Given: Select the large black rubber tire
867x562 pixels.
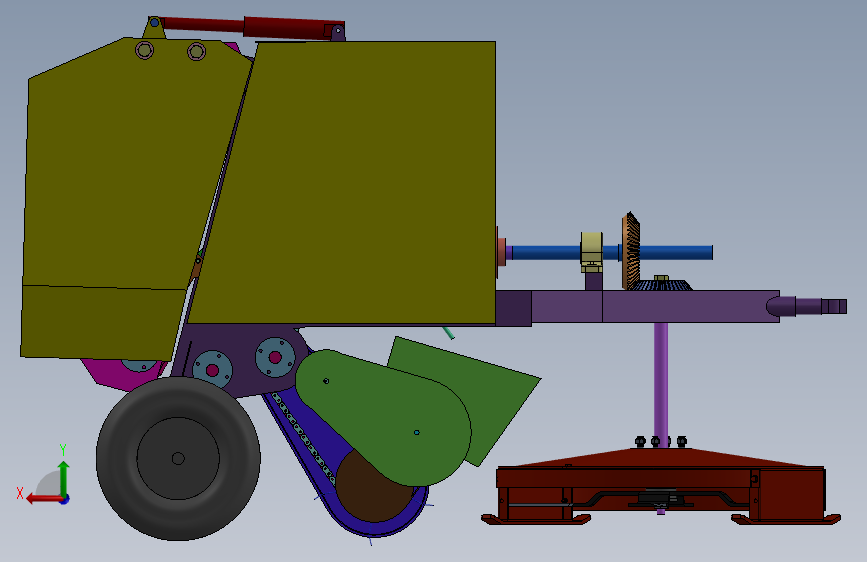Looking at the screenshot, I should [178, 459].
